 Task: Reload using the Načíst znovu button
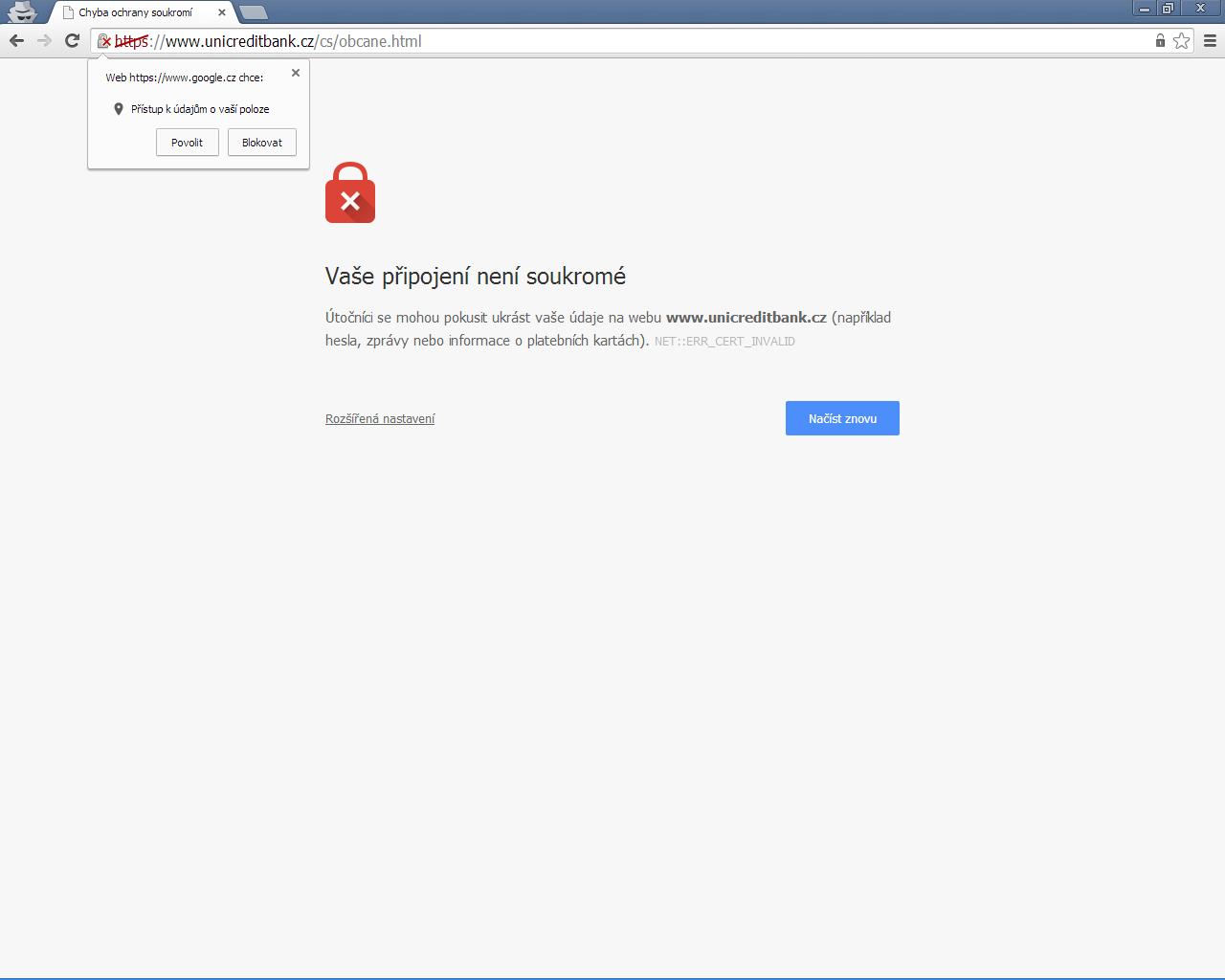click(842, 418)
